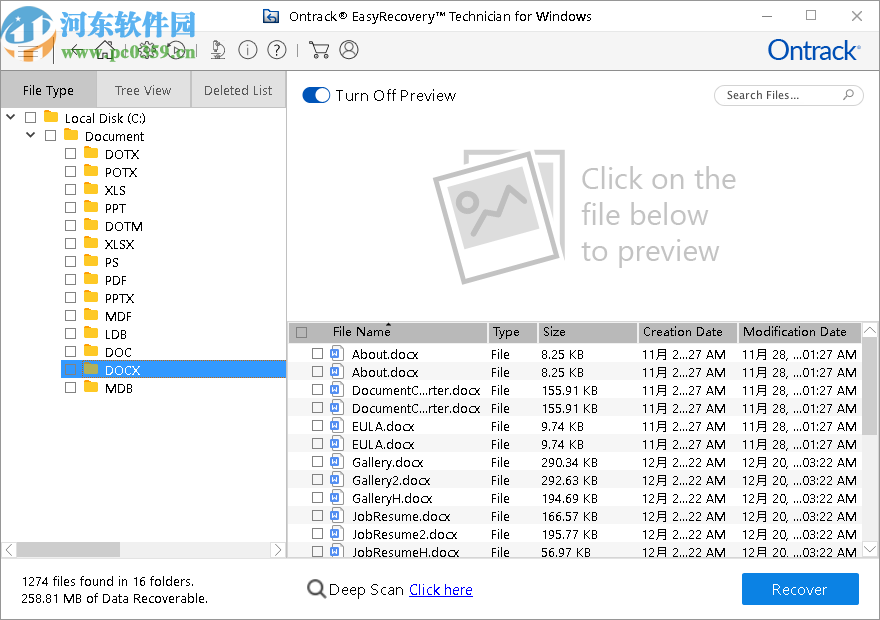Click here to start Deep Scan
Image resolution: width=880 pixels, height=620 pixels.
440,589
